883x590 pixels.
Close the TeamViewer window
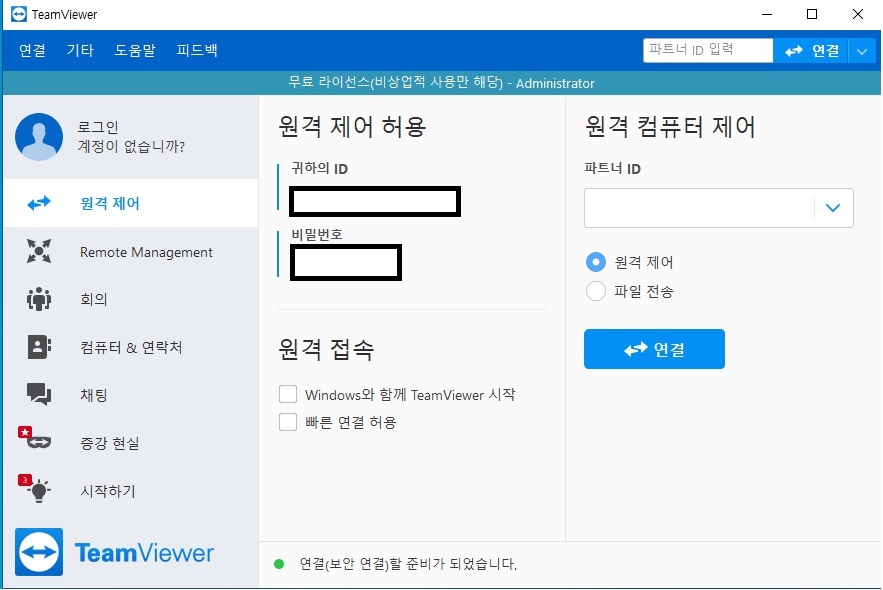pyautogui.click(x=858, y=14)
